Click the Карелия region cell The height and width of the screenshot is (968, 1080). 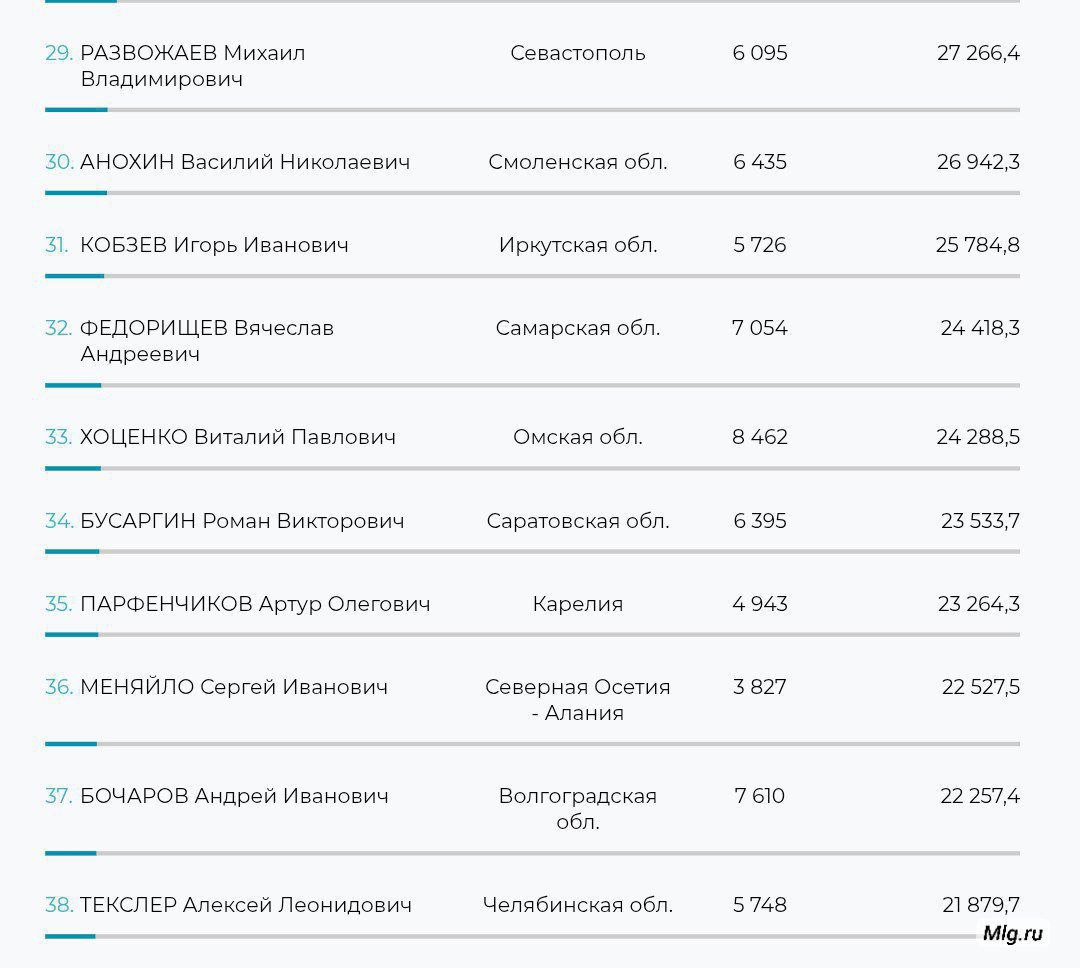(578, 604)
